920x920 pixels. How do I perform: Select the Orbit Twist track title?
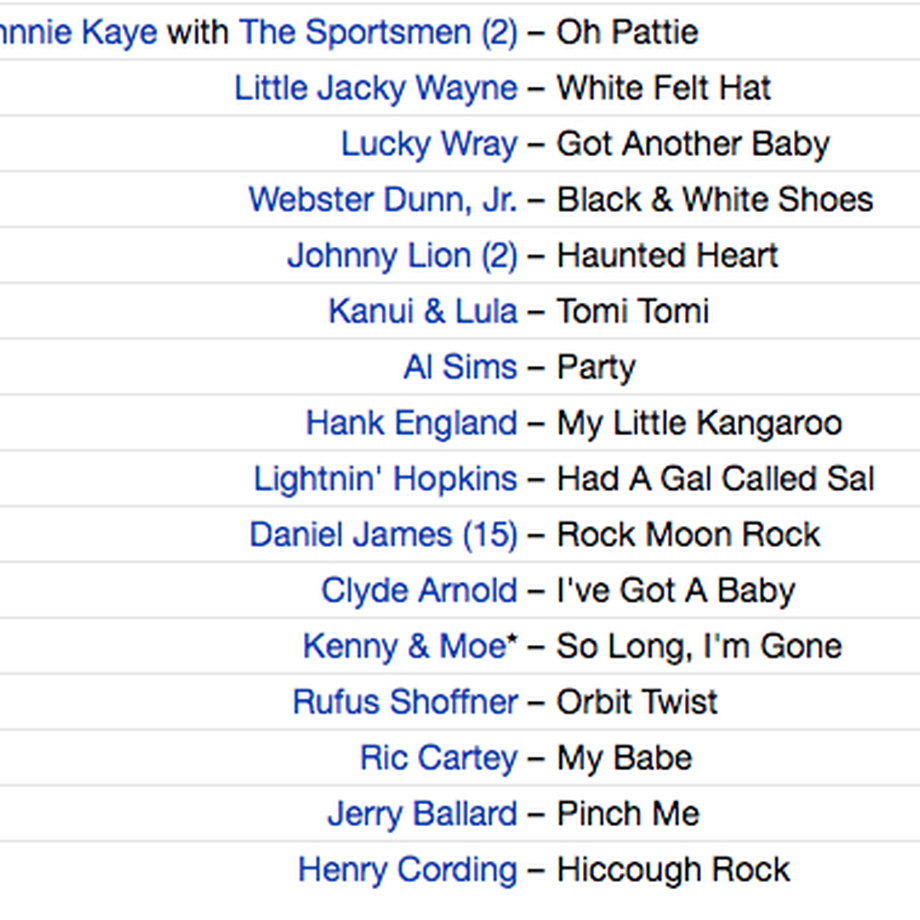tap(637, 702)
